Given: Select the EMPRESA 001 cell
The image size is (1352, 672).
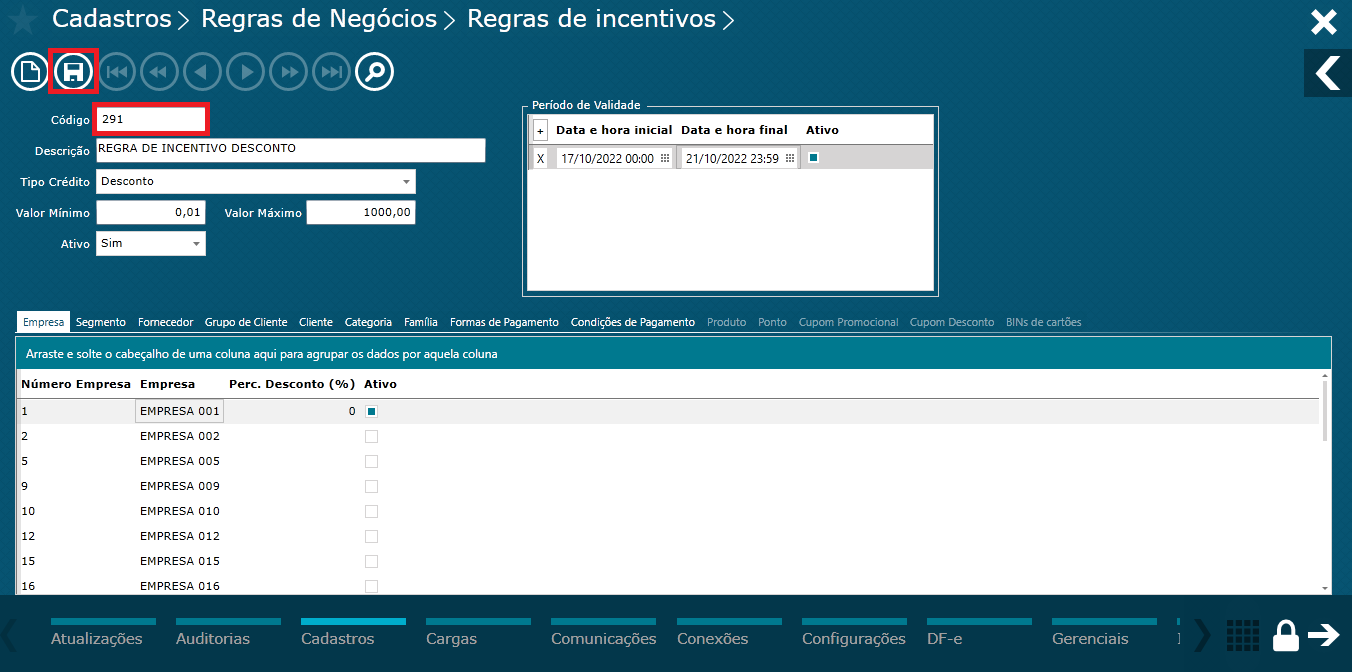Looking at the screenshot, I should pyautogui.click(x=180, y=411).
